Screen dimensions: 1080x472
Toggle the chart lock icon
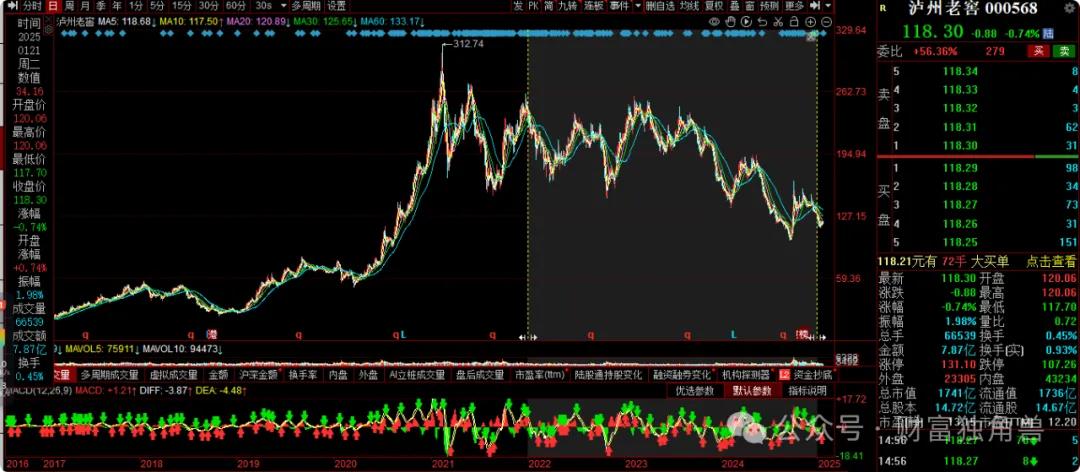point(794,21)
